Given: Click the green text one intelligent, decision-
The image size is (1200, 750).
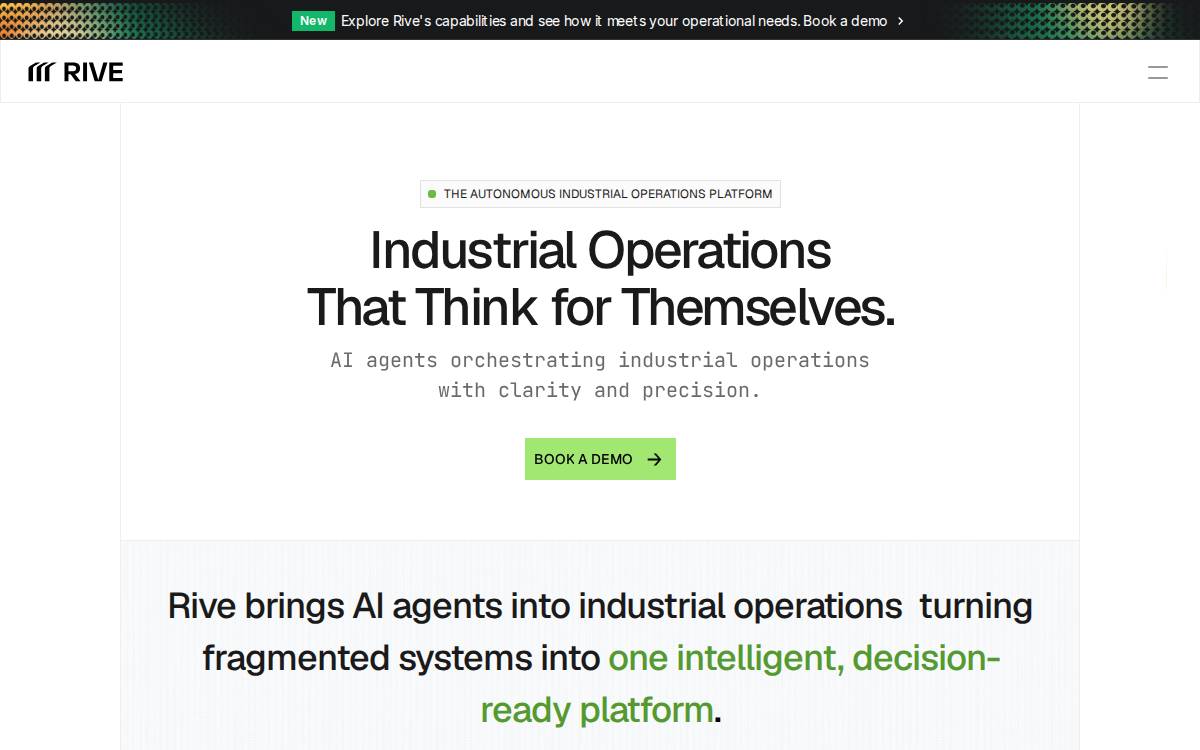Looking at the screenshot, I should tap(804, 658).
